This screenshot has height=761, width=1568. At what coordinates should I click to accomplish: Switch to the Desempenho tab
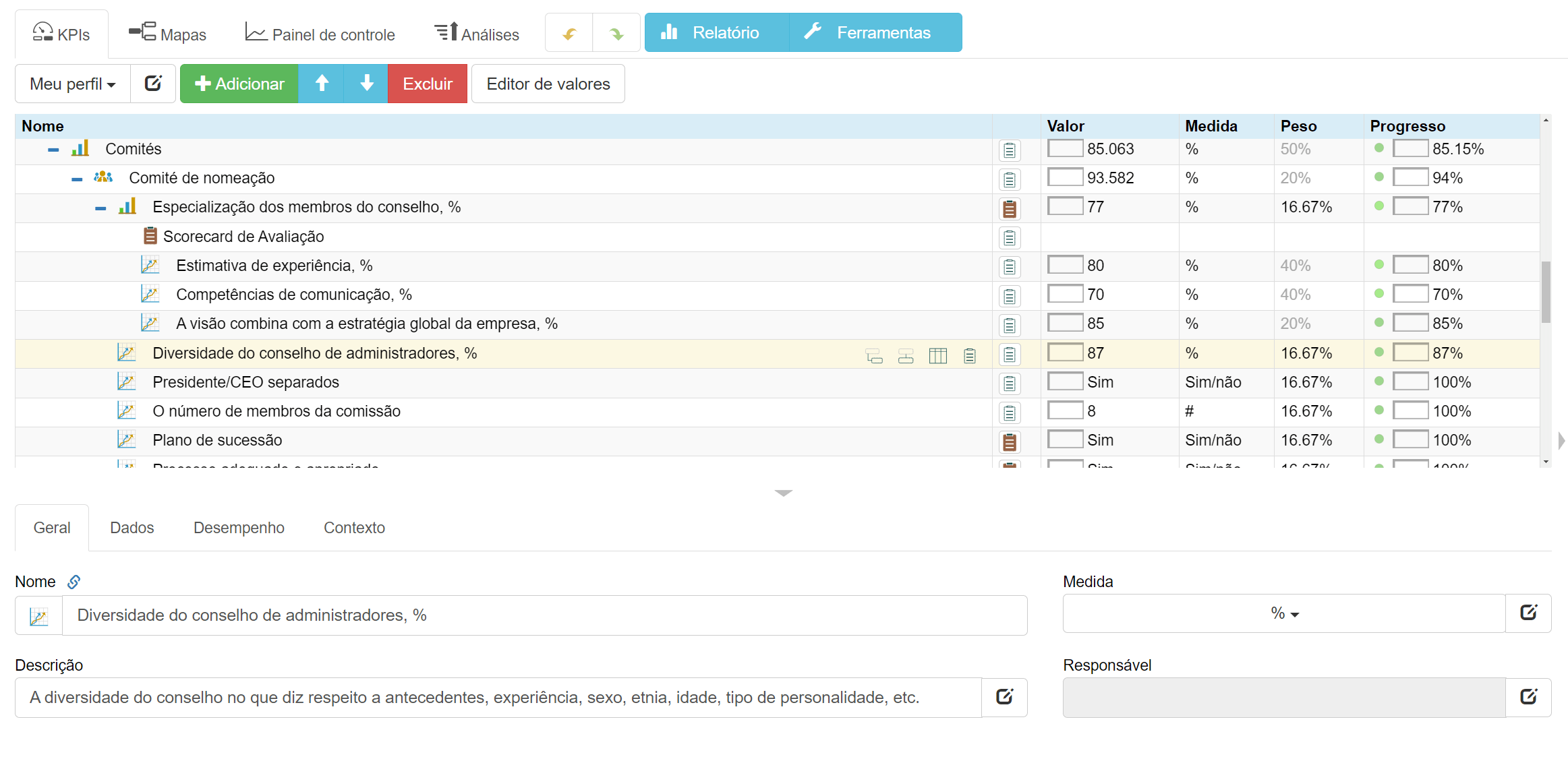[239, 528]
